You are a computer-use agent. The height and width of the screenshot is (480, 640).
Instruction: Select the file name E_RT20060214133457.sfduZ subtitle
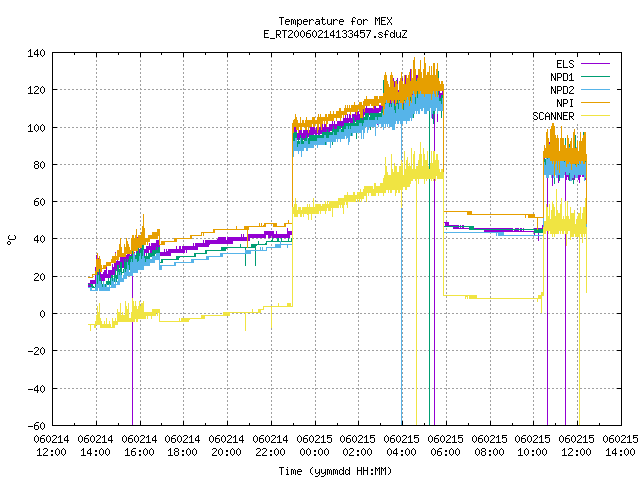pos(336,34)
